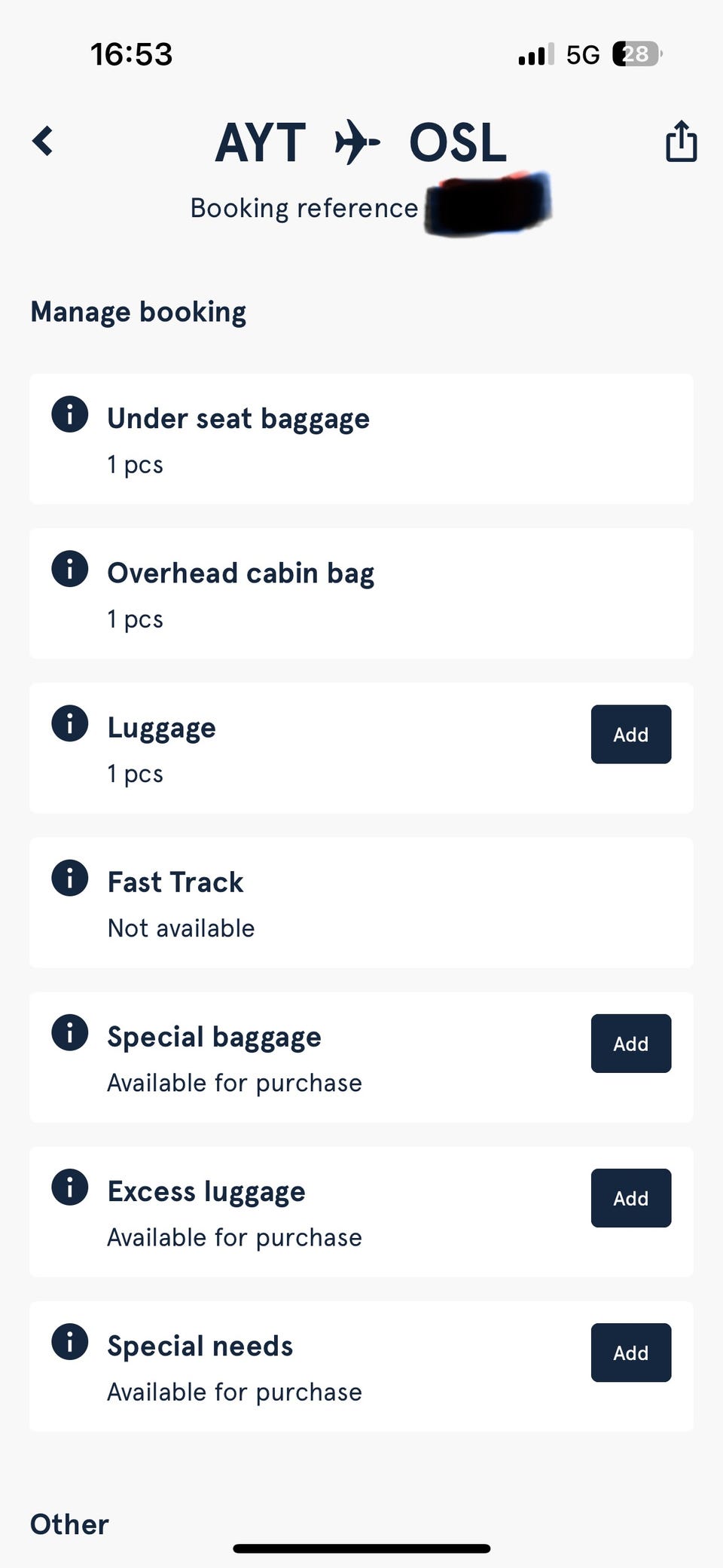
Task: Tap the Booking reference label
Action: 304,208
